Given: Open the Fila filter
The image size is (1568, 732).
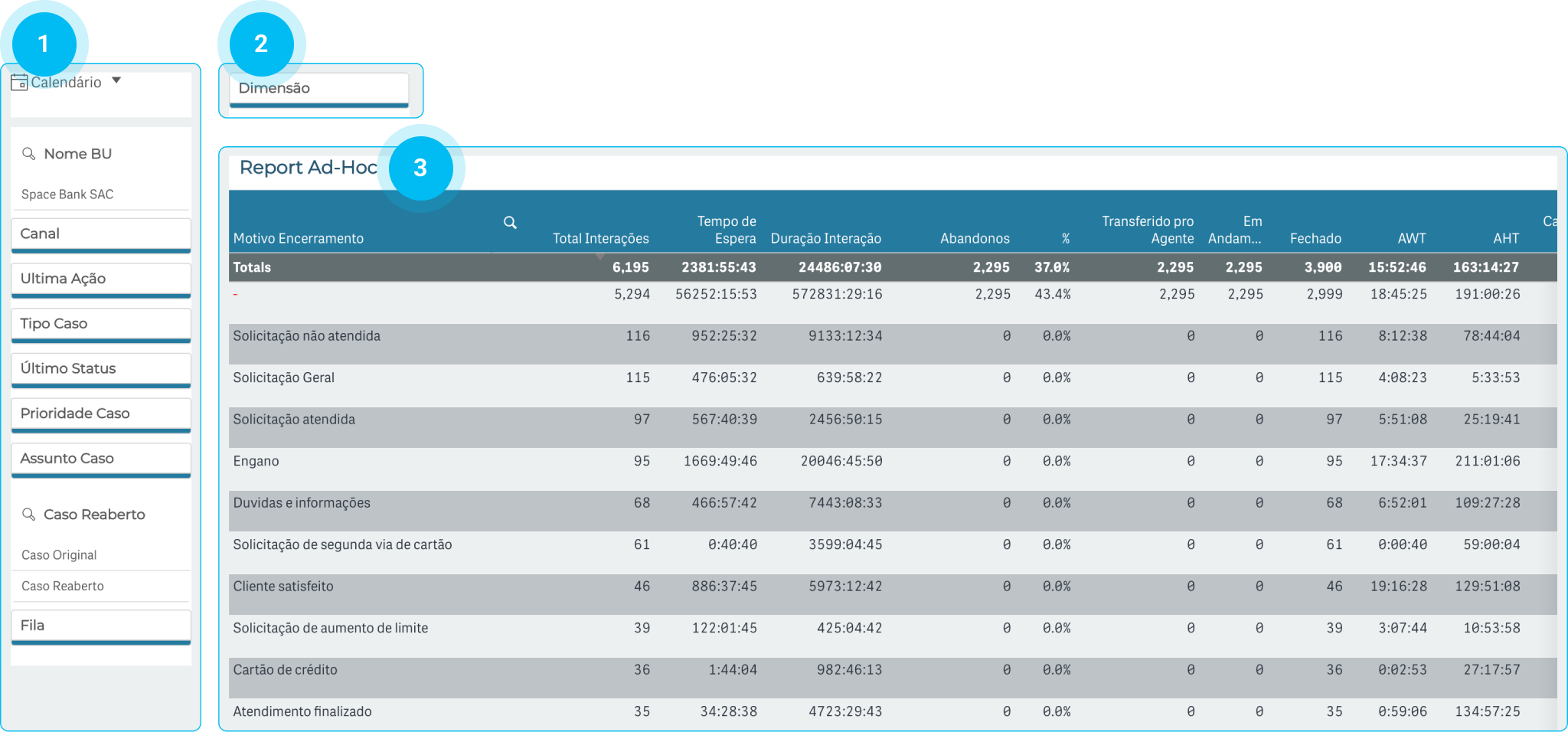Looking at the screenshot, I should (x=100, y=626).
